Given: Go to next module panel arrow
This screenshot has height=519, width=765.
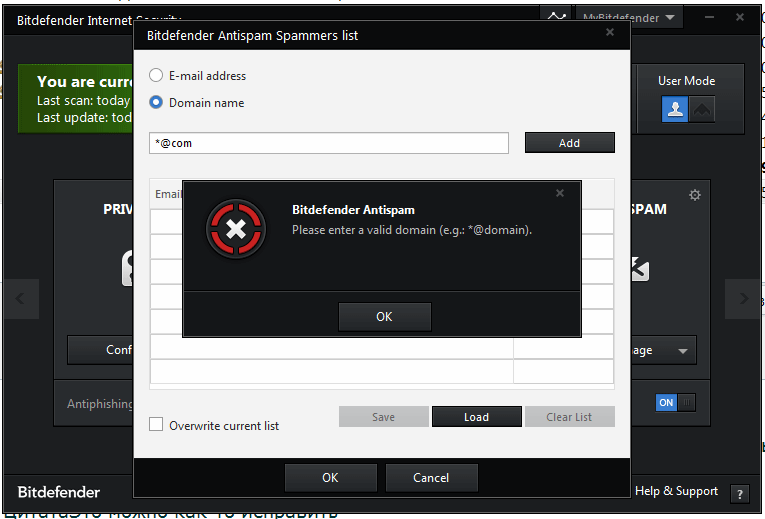Looking at the screenshot, I should pyautogui.click(x=743, y=299).
